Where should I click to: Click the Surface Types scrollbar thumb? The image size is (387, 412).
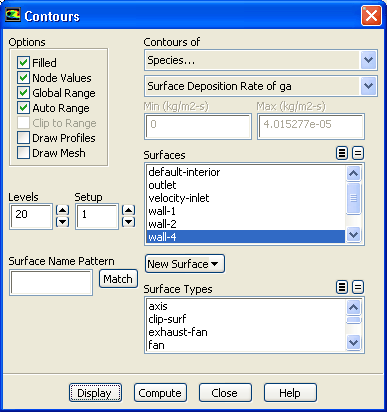click(x=353, y=320)
